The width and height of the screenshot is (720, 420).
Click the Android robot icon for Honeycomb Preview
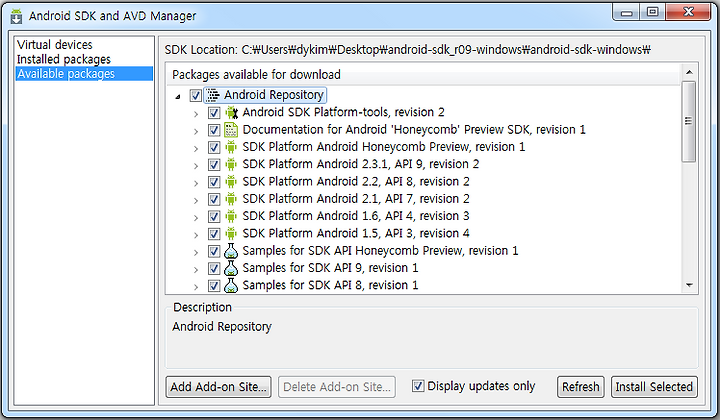pos(231,147)
